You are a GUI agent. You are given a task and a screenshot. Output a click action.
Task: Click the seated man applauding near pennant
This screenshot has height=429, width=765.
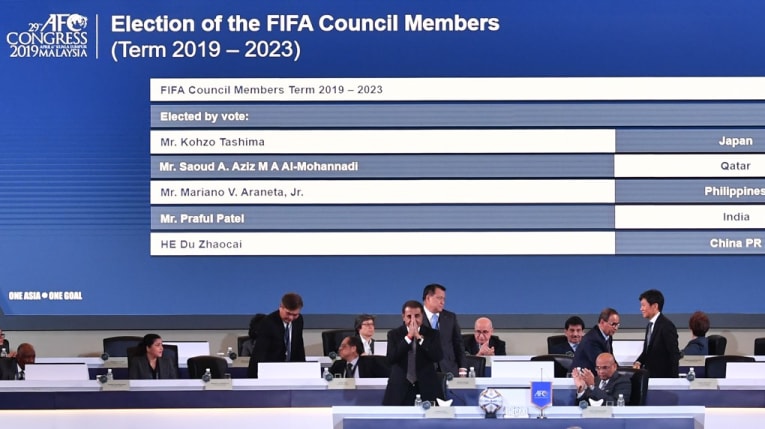click(602, 380)
